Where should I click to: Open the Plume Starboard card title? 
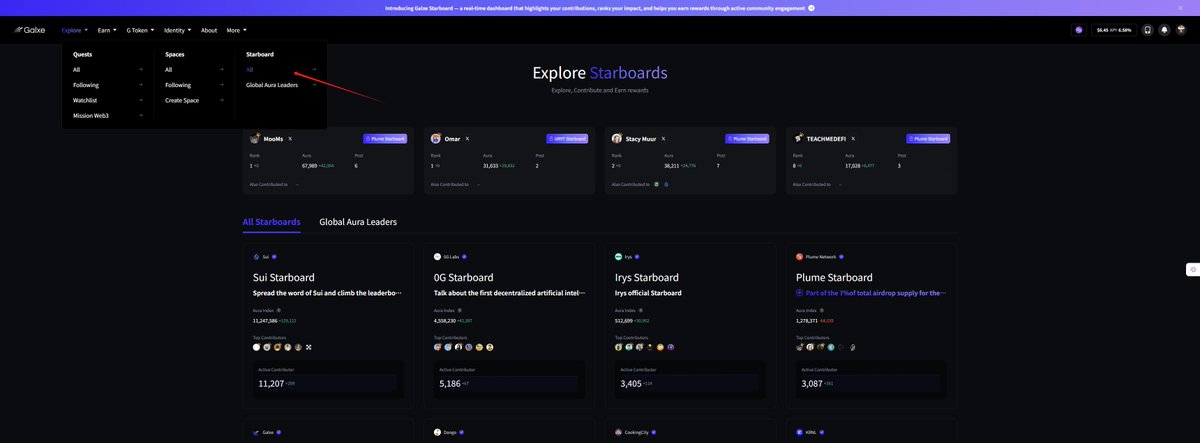832,277
